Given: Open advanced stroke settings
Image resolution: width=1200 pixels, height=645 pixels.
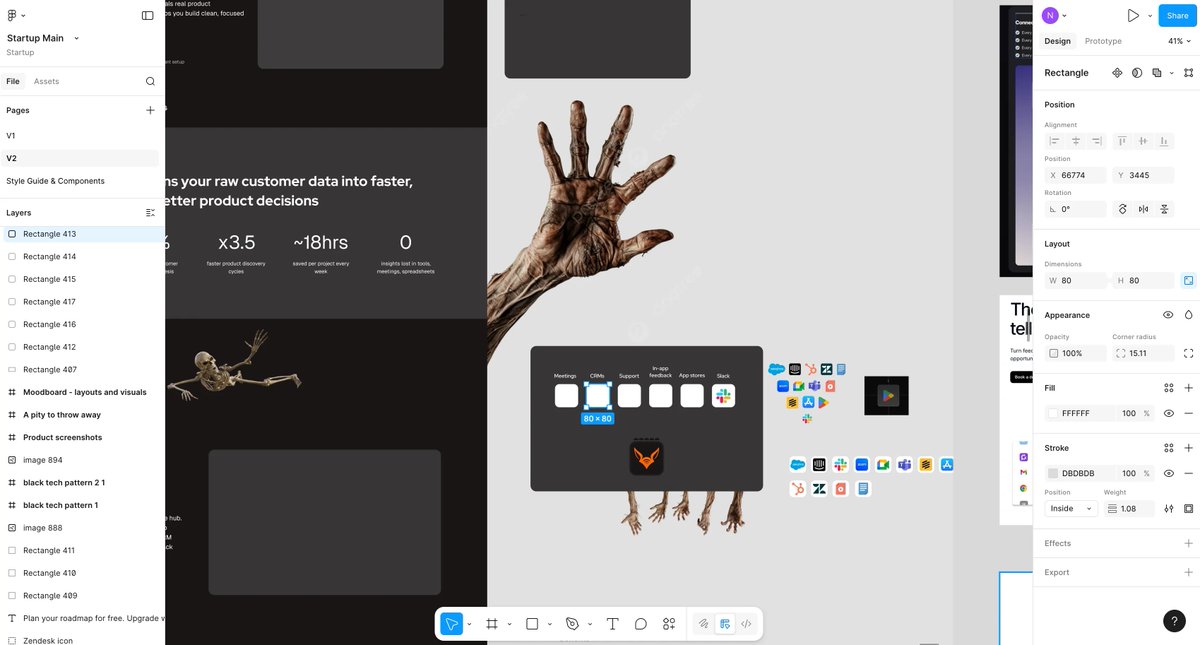Looking at the screenshot, I should tap(1168, 509).
